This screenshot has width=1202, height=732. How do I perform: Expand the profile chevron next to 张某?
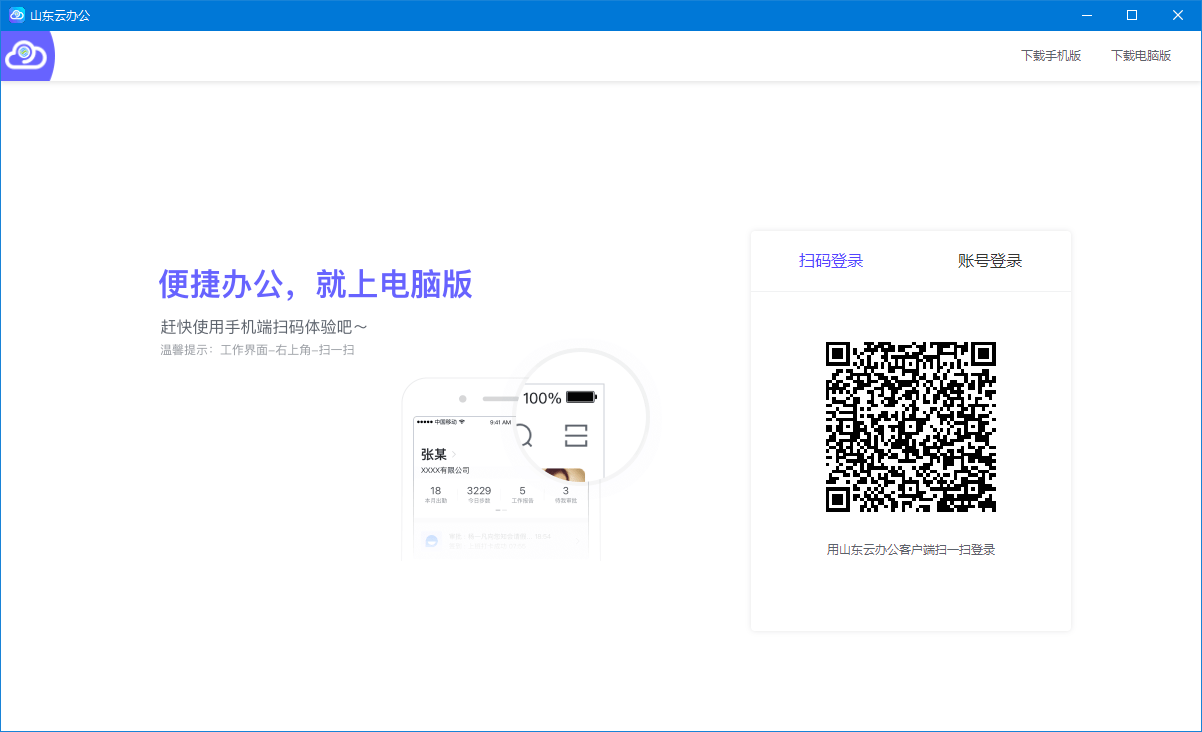[454, 454]
